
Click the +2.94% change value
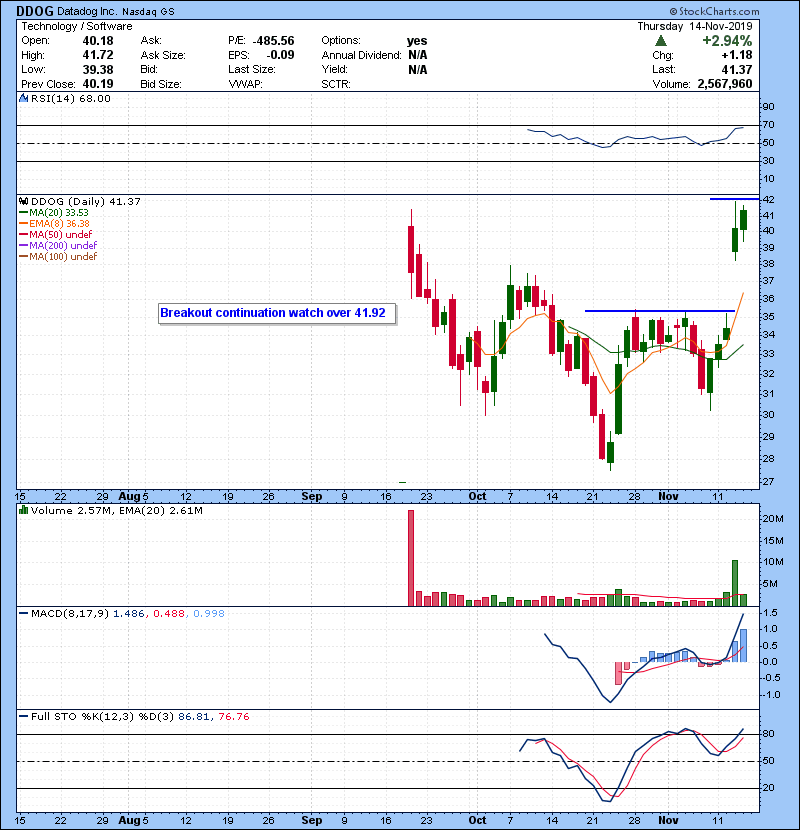click(x=727, y=41)
